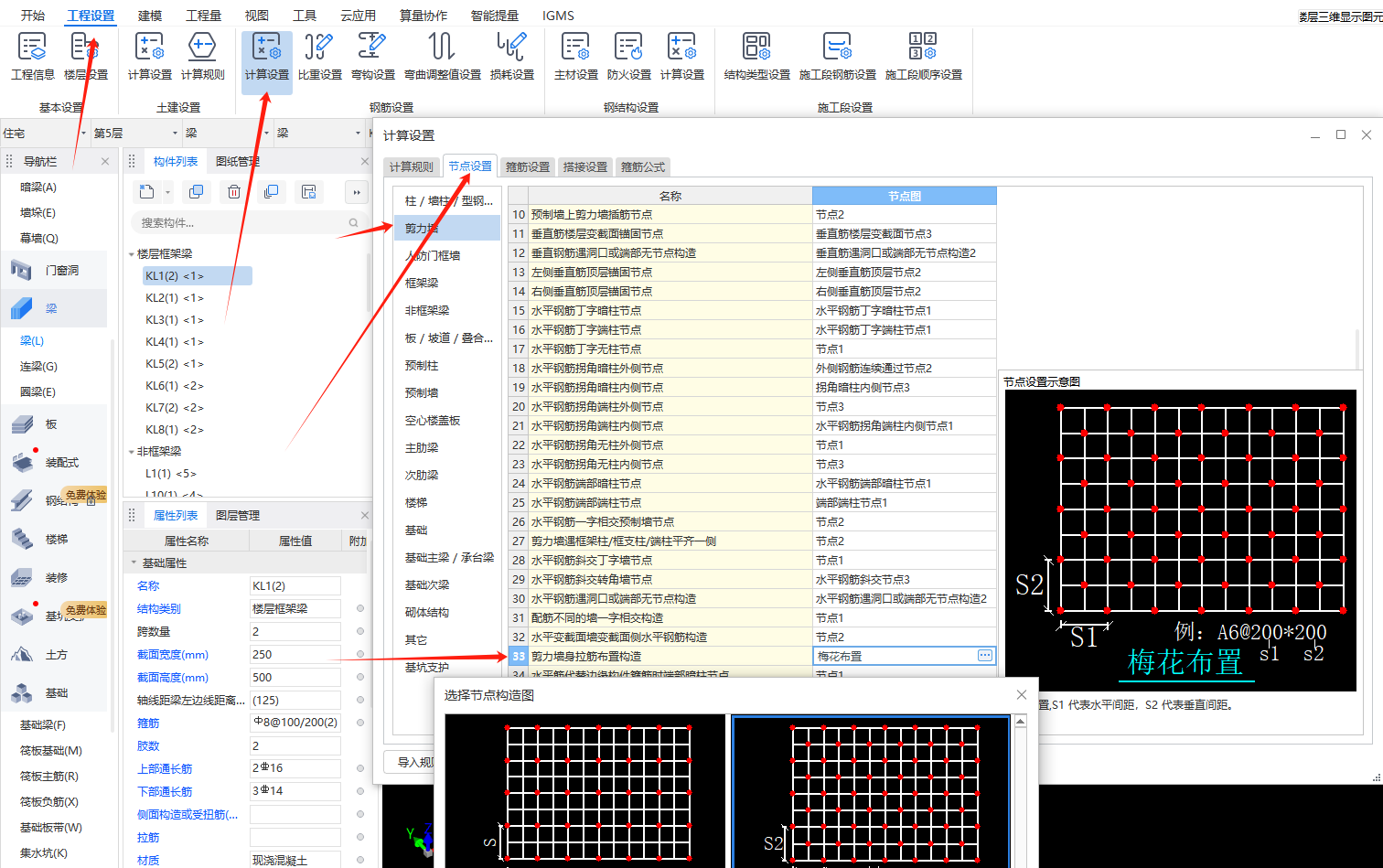
Task: Open 防火设置 icon
Action: [629, 57]
